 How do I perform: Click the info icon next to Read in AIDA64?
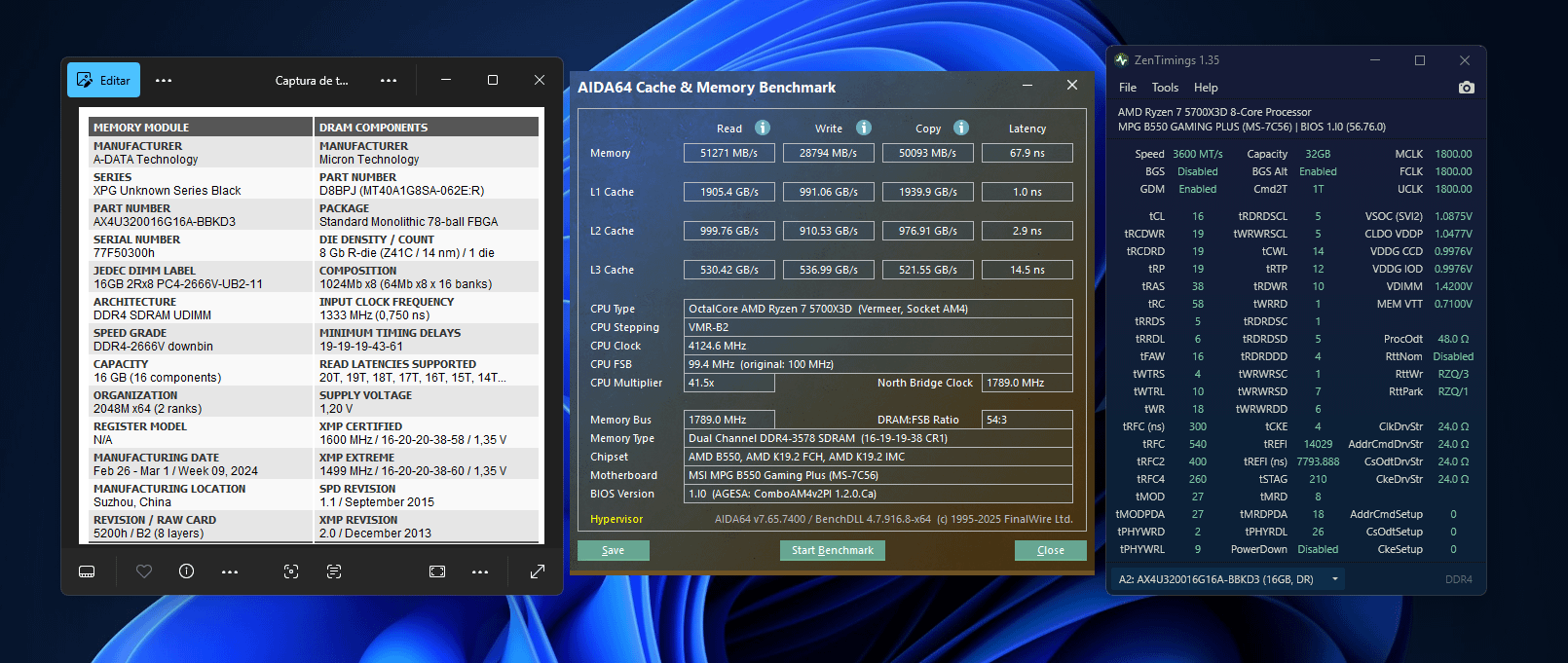tap(763, 128)
